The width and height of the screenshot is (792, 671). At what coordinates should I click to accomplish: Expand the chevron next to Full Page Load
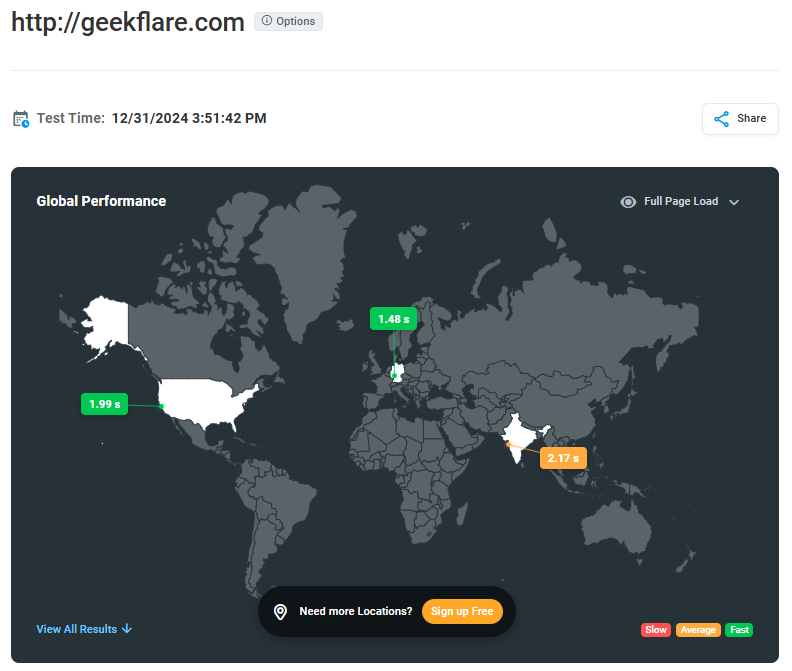[734, 202]
